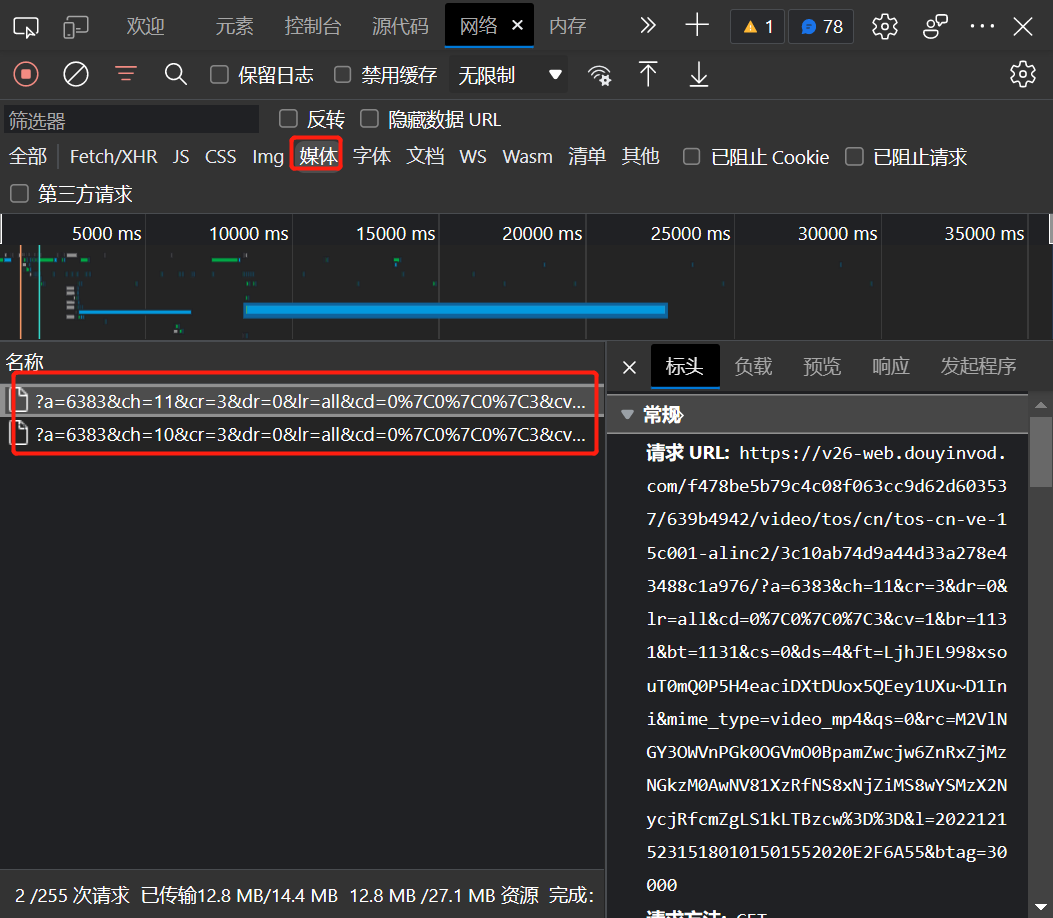The height and width of the screenshot is (918, 1053).
Task: Open the network search magnifier
Action: (176, 74)
